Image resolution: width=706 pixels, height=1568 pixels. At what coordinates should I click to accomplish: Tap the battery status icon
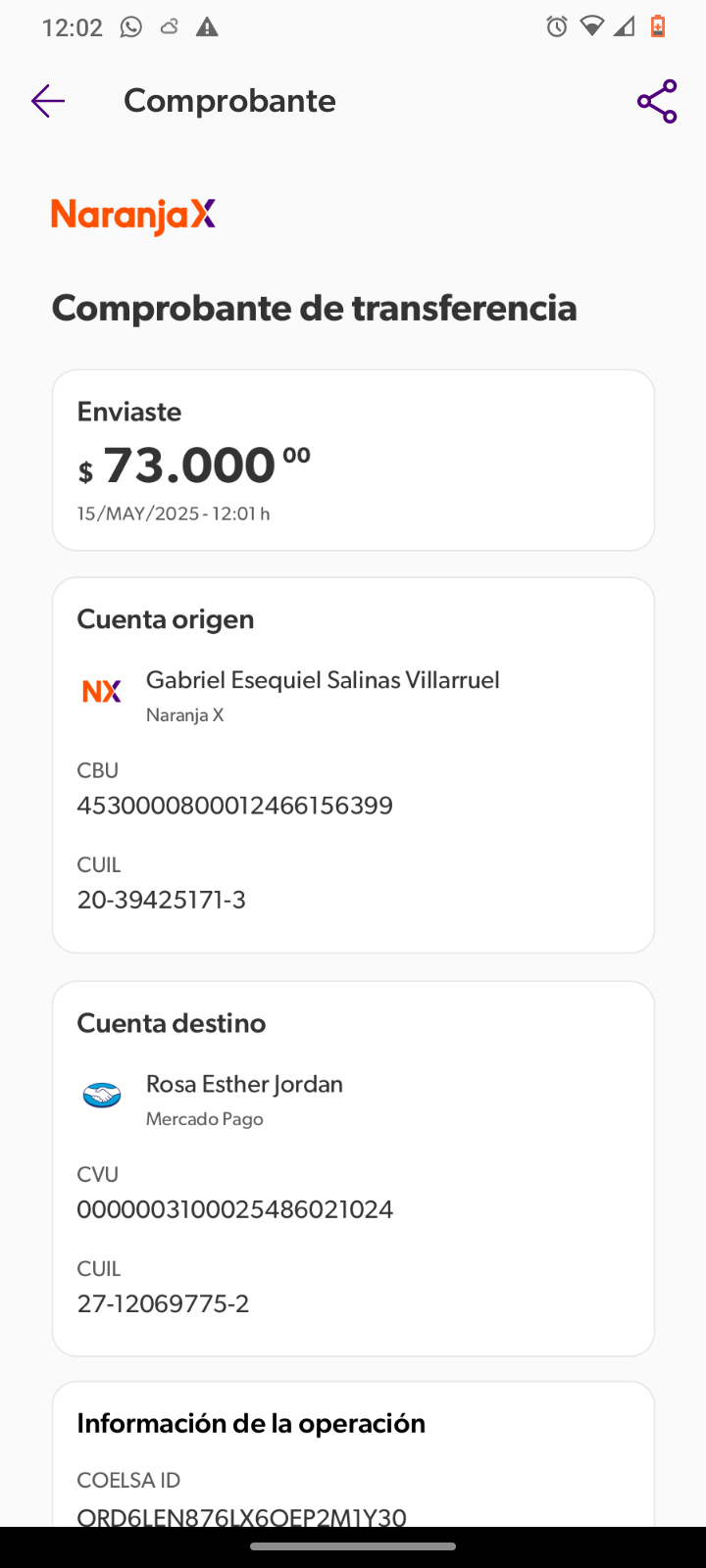658,27
